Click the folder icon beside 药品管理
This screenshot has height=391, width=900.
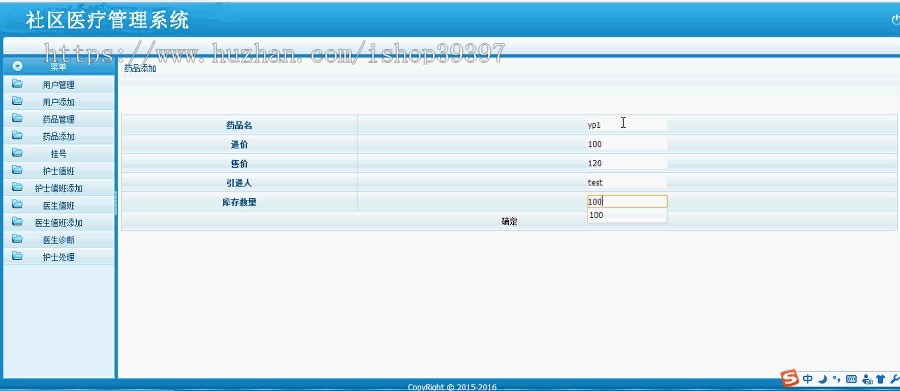[x=17, y=118]
